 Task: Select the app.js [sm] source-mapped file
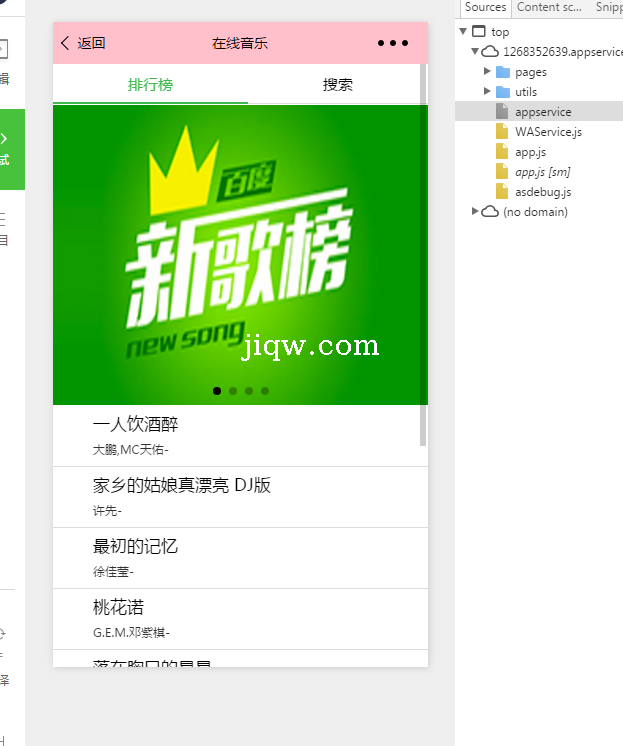(x=542, y=172)
